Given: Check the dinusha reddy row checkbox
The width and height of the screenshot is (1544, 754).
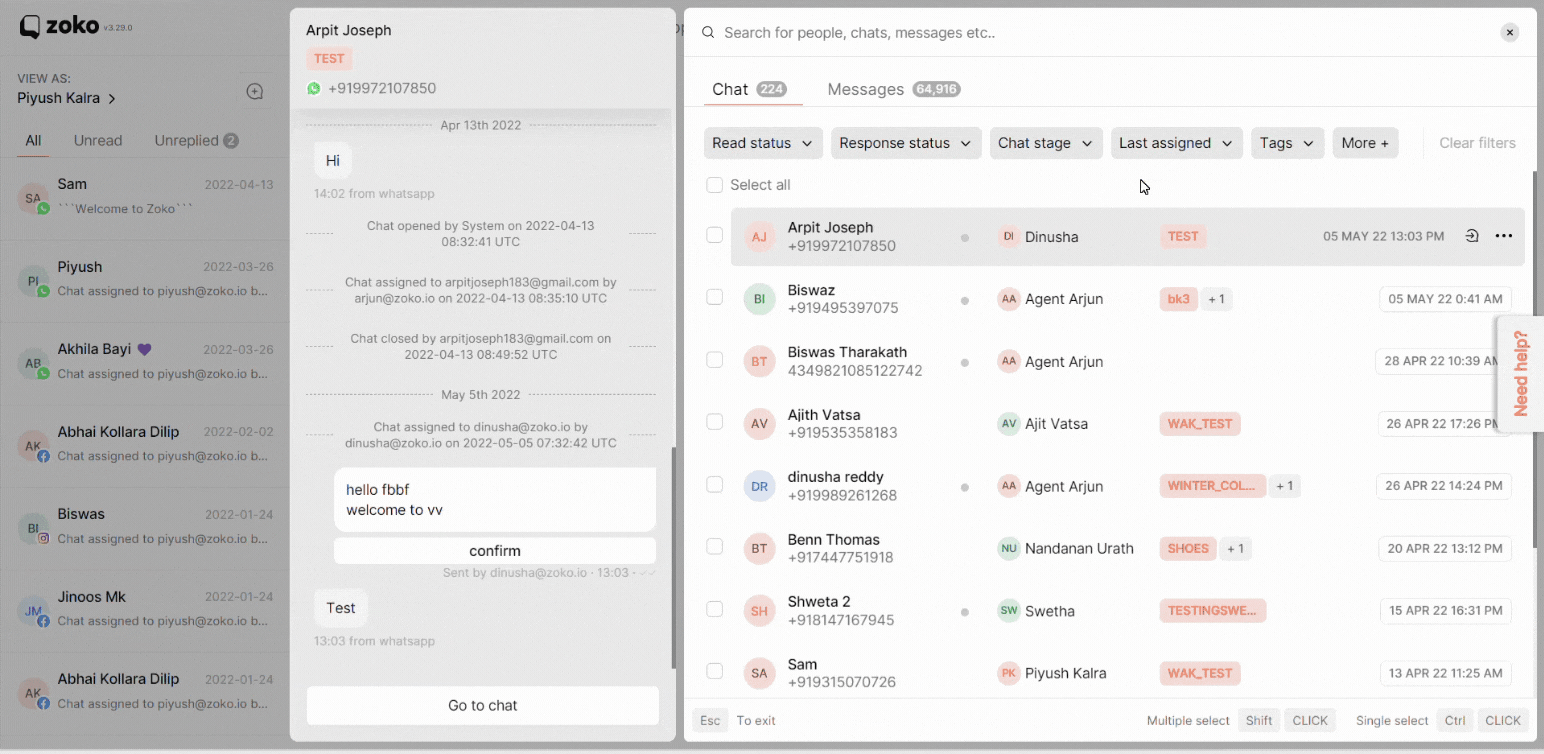Looking at the screenshot, I should coord(714,484).
